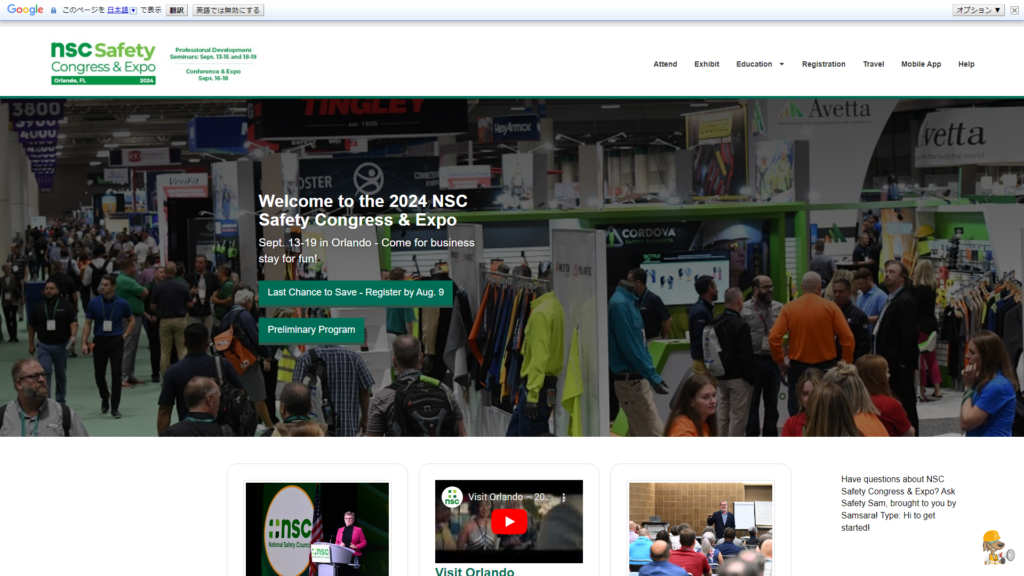
Task: Open the Japanese language dropdown
Action: coord(122,10)
